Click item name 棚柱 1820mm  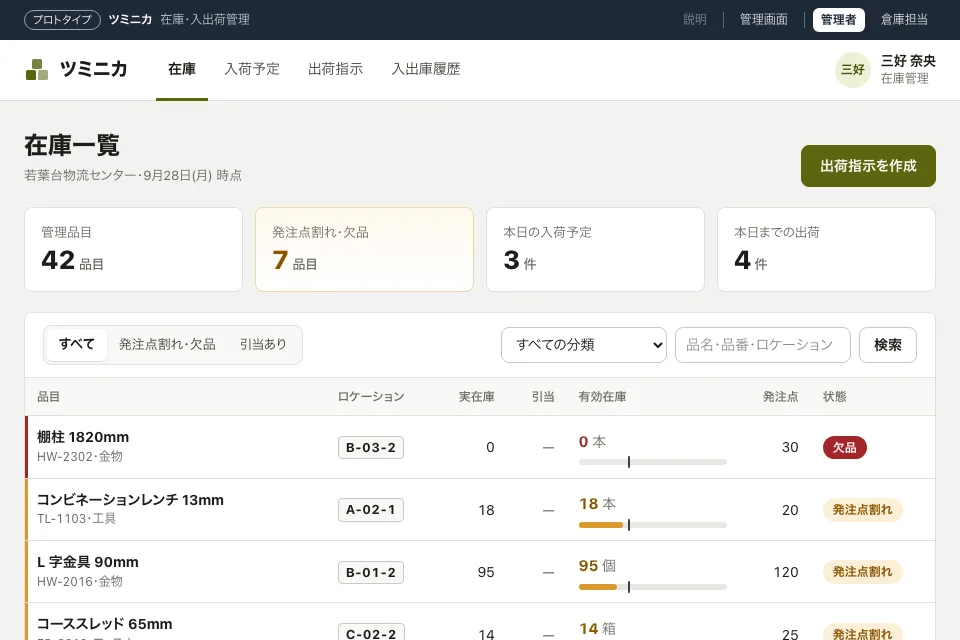(x=83, y=437)
